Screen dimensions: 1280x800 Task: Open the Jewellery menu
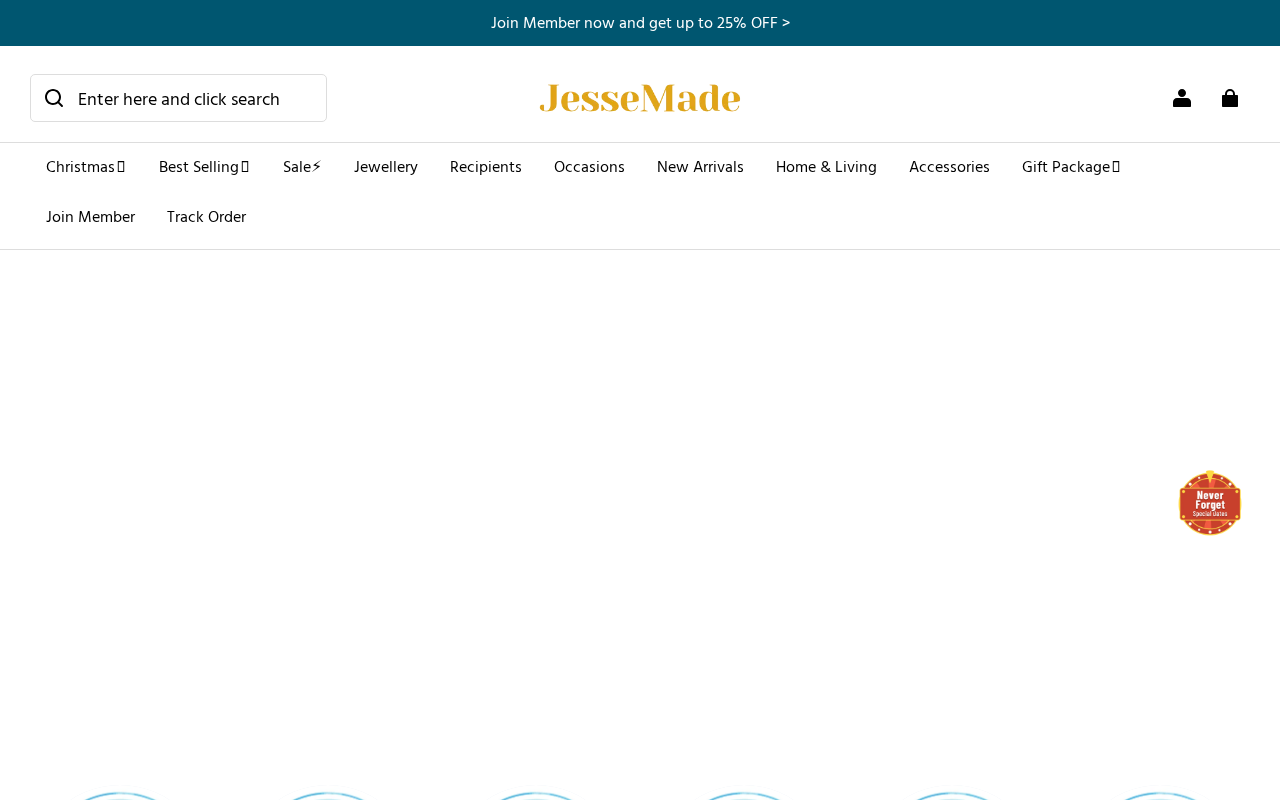[386, 167]
